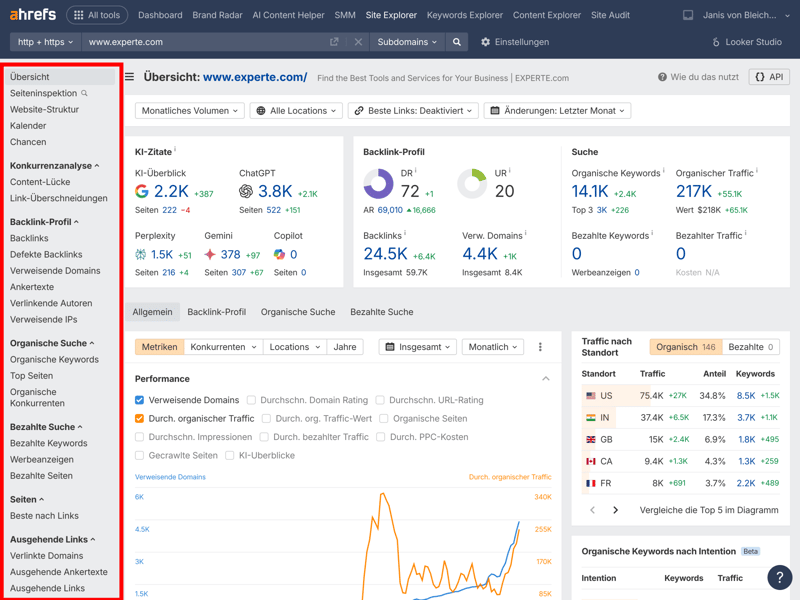Screen dimensions: 800x600
Task: Check Durchschn. Domain Rating option
Action: tap(251, 400)
